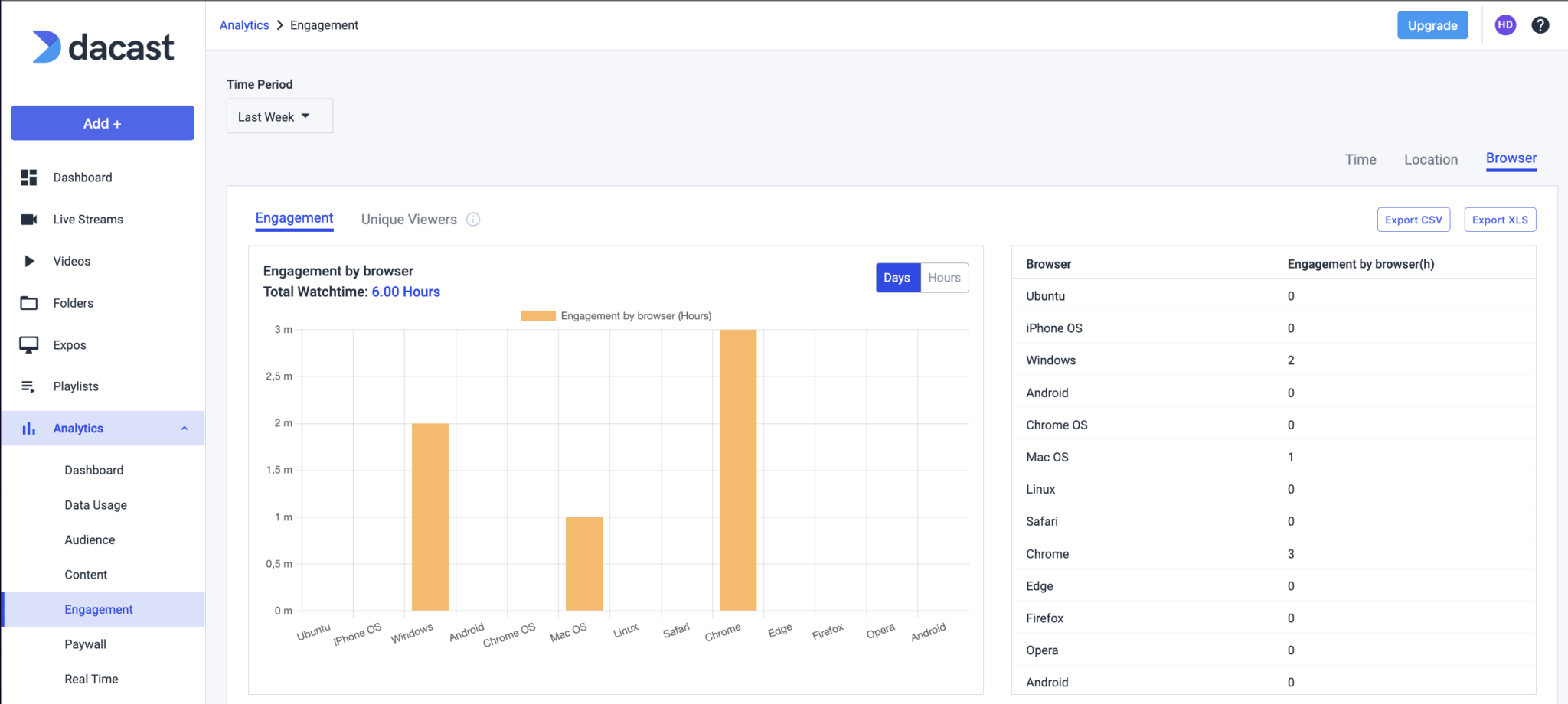Image resolution: width=1568 pixels, height=704 pixels.
Task: Collapse the Analytics sidebar section
Action: pos(185,429)
